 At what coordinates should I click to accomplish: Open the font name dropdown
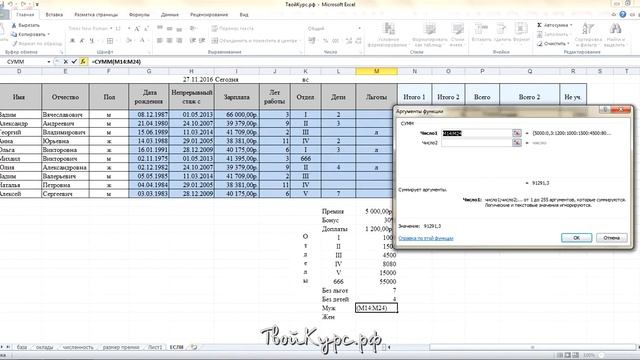[x=111, y=29]
